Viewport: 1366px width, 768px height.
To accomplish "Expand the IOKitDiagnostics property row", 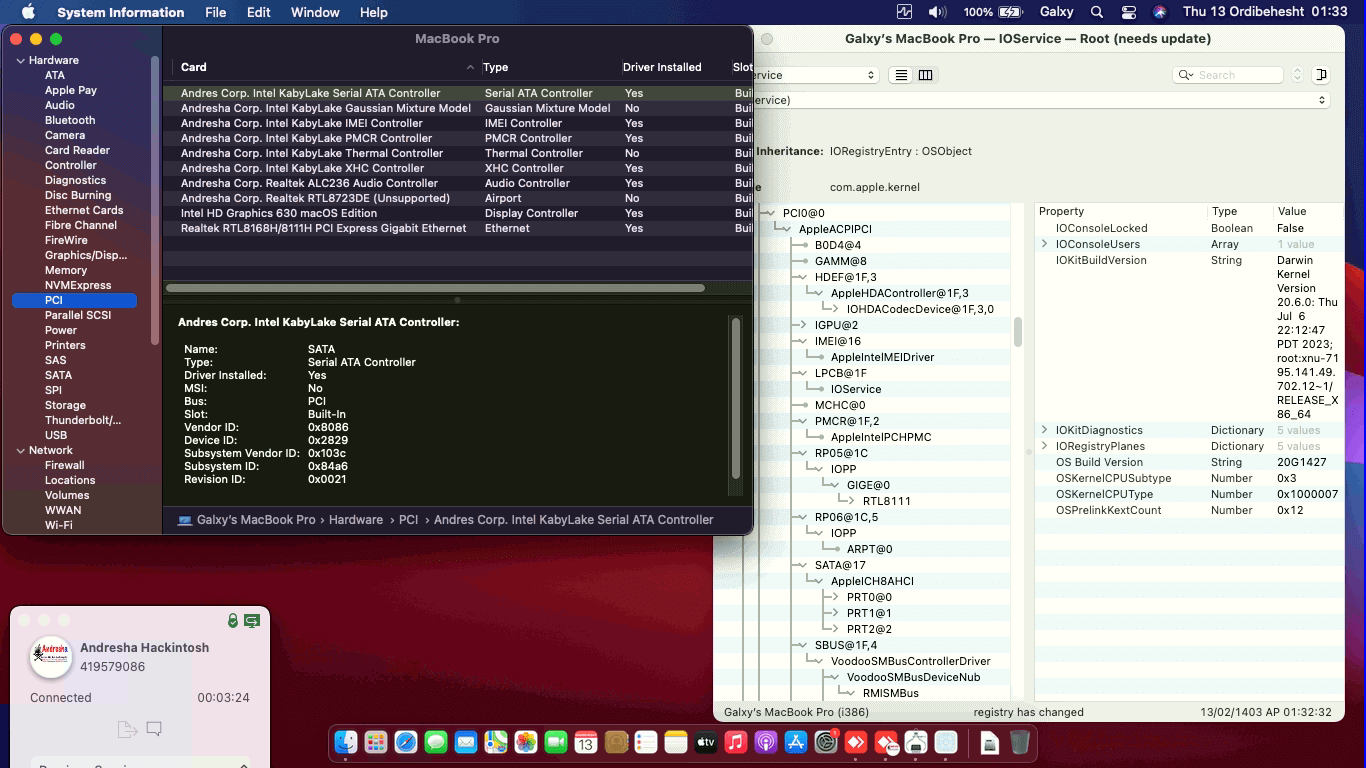I will 1045,430.
